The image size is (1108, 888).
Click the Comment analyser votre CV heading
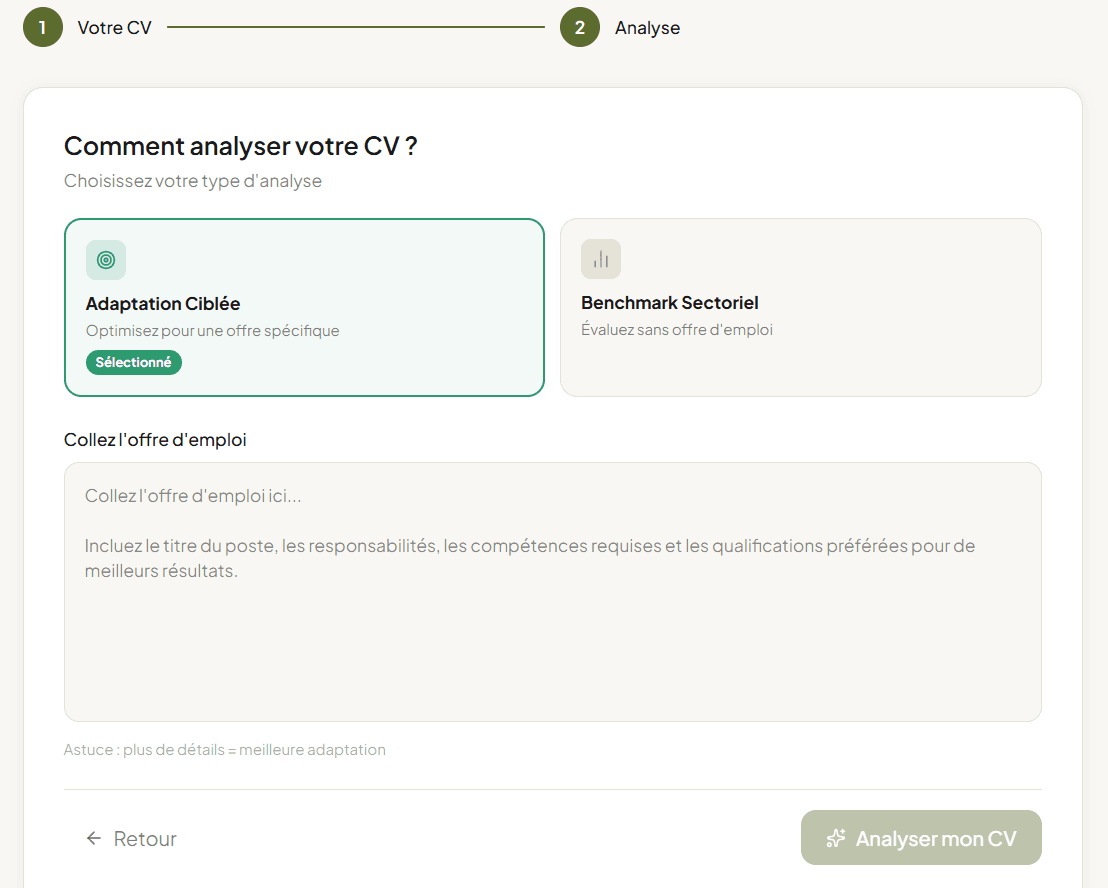pyautogui.click(x=240, y=145)
